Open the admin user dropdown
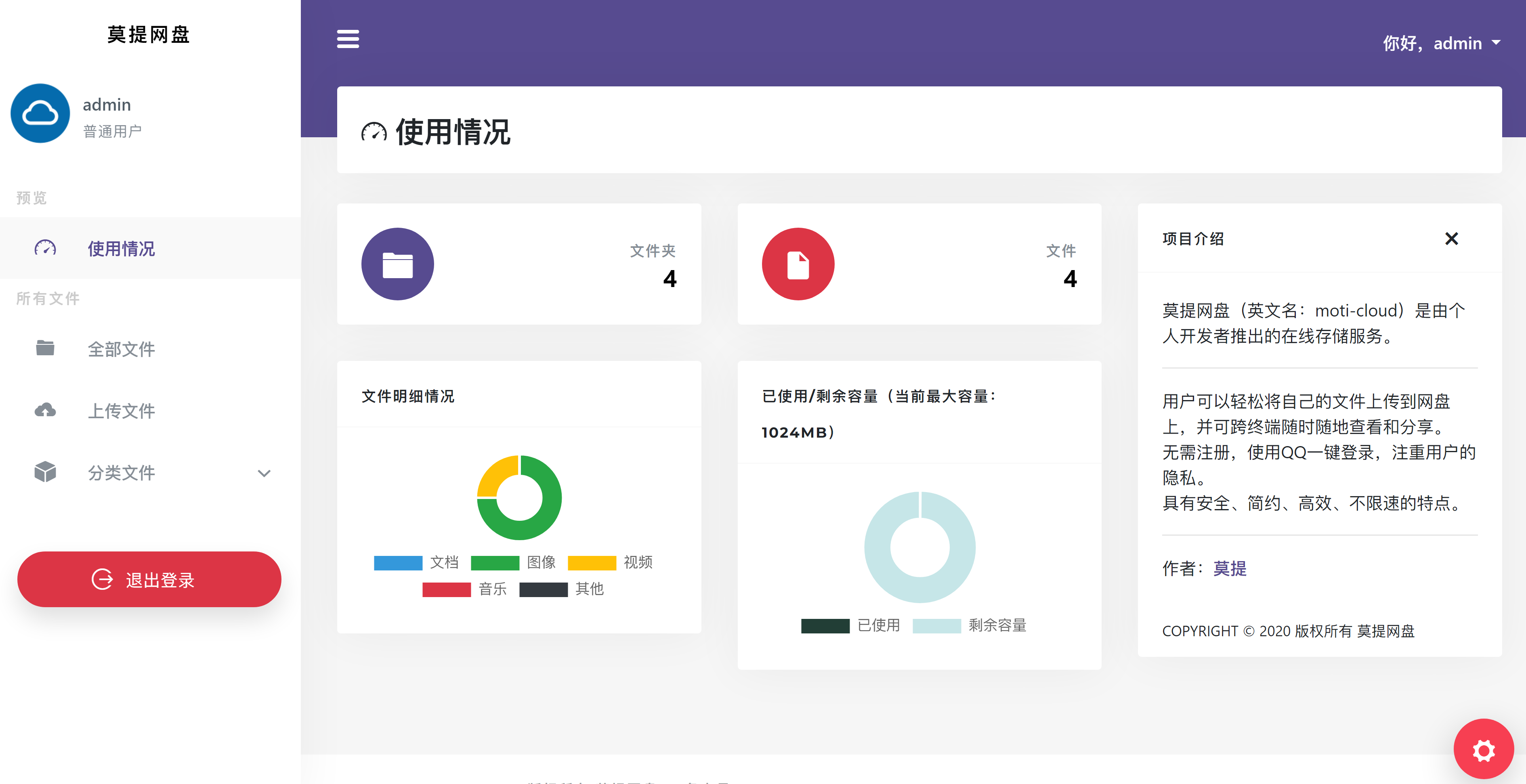 pos(1441,43)
